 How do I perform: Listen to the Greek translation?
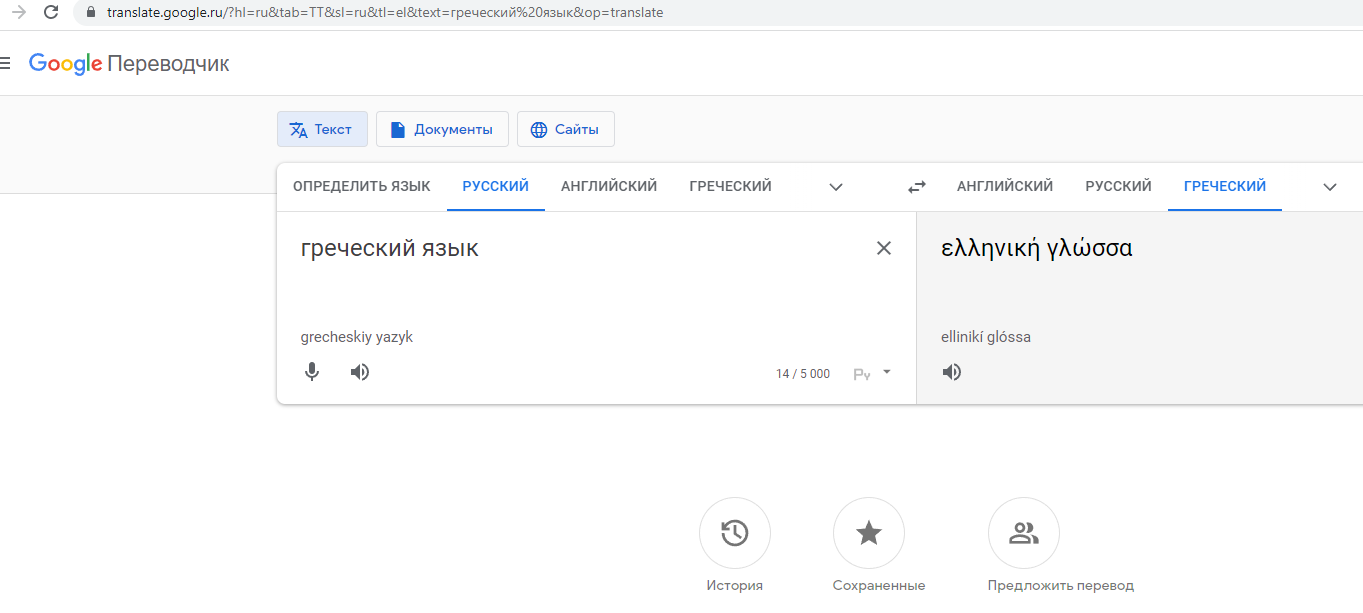[952, 372]
